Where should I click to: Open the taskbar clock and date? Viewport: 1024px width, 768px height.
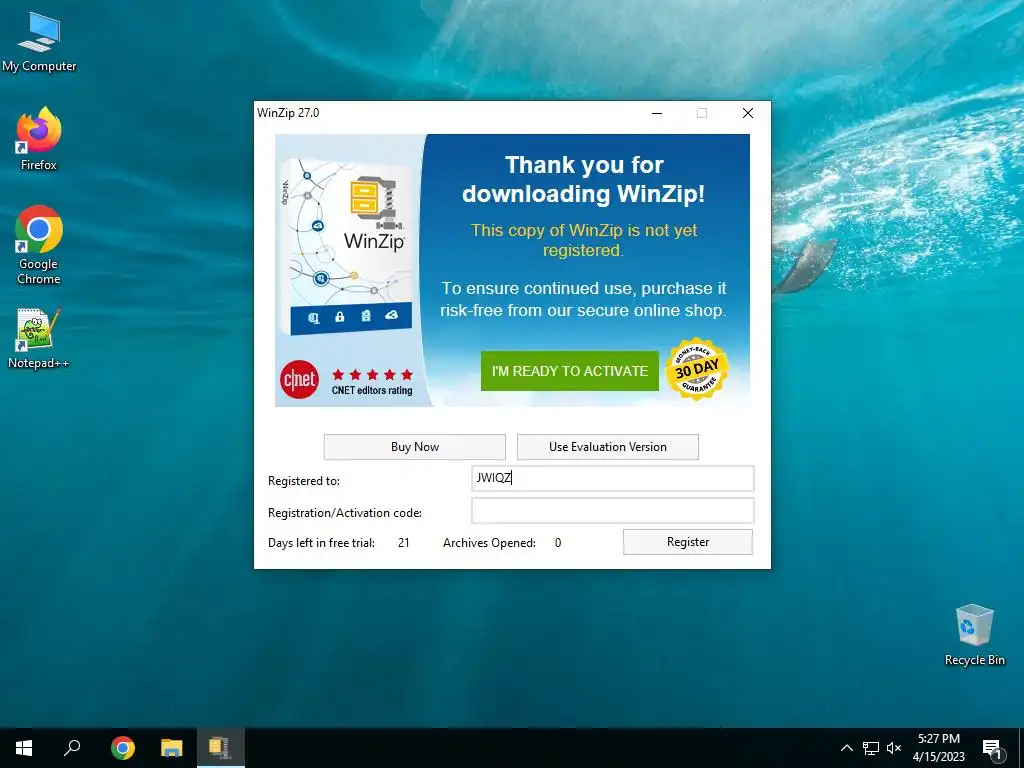pyautogui.click(x=938, y=748)
